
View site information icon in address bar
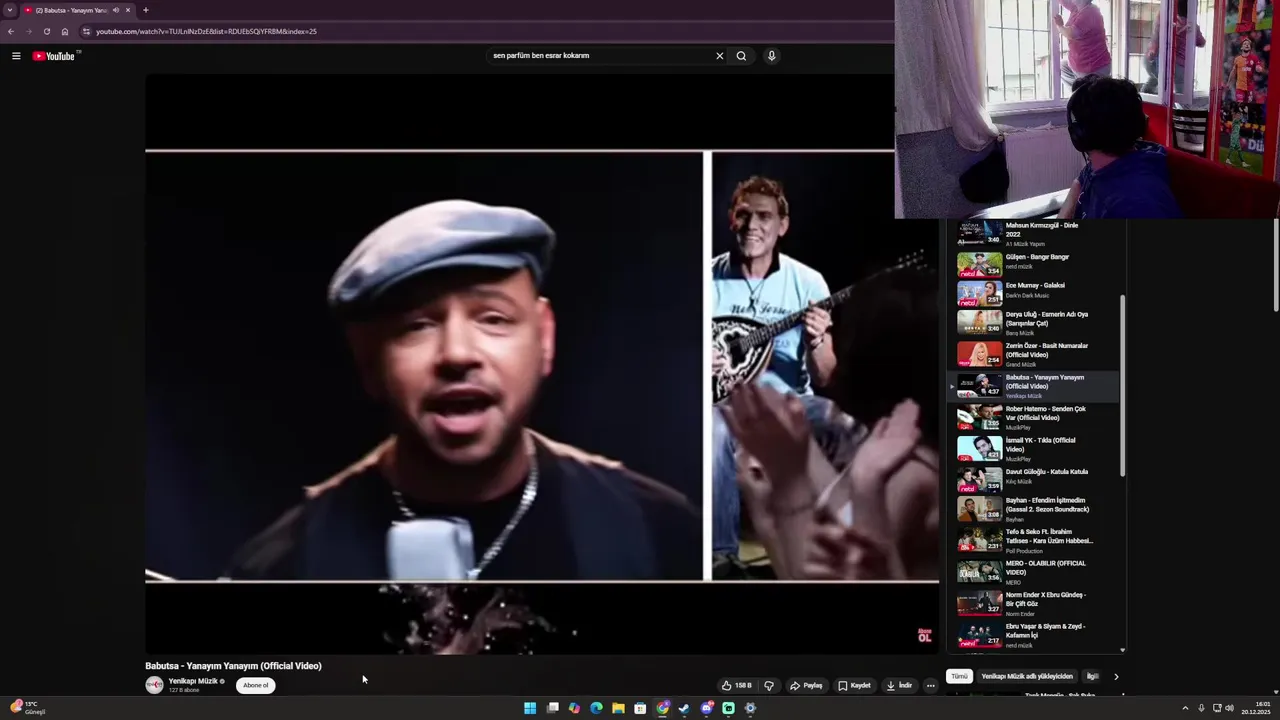pos(86,31)
